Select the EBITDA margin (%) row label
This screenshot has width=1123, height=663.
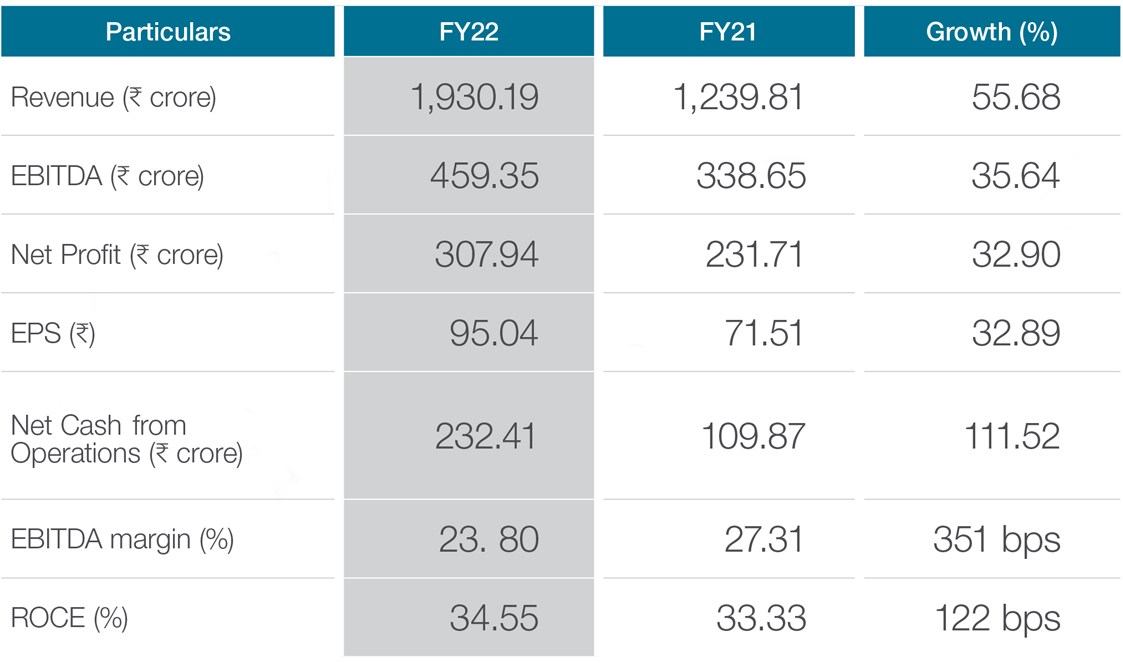click(122, 540)
